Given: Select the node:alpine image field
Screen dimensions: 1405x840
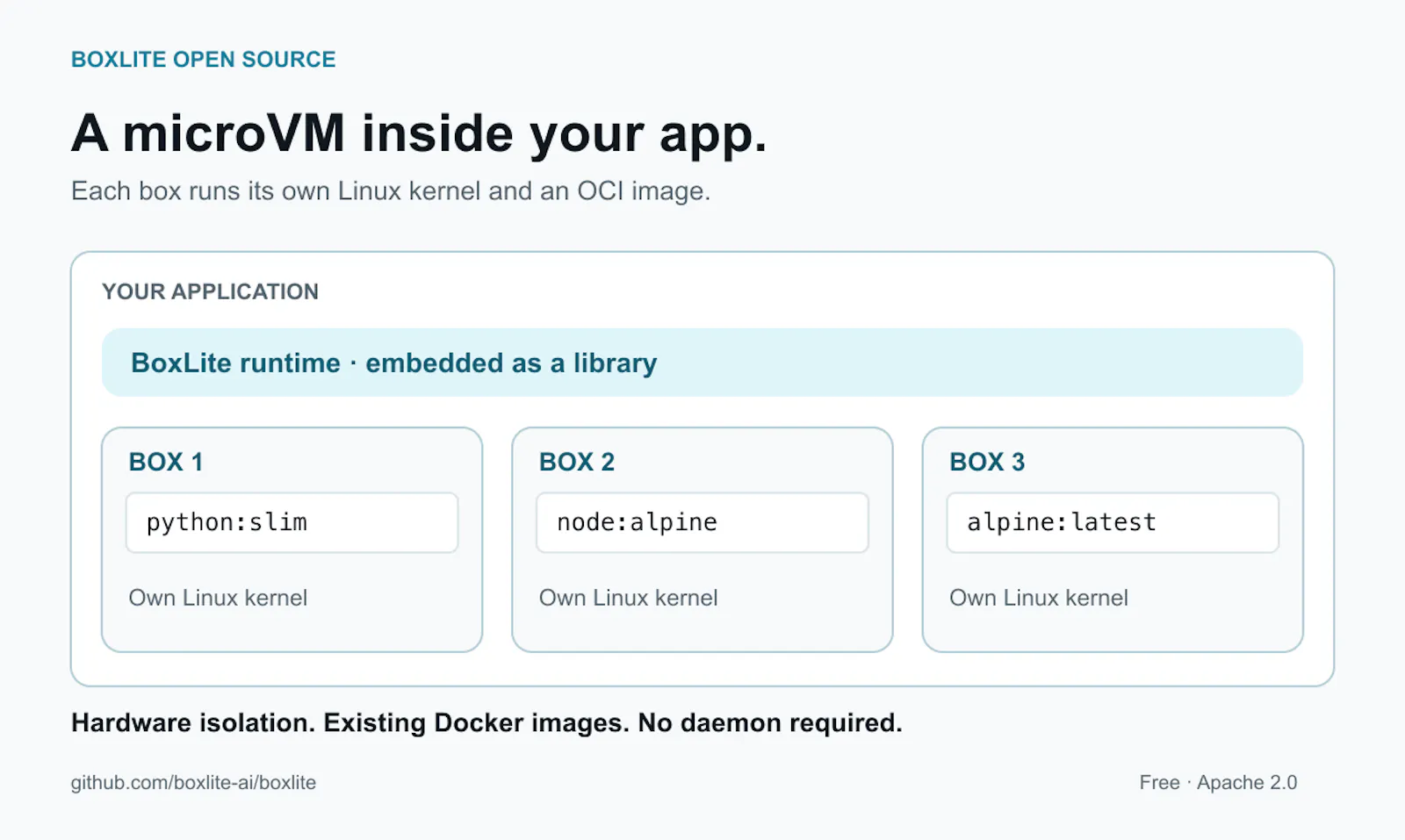Looking at the screenshot, I should pos(702,522).
